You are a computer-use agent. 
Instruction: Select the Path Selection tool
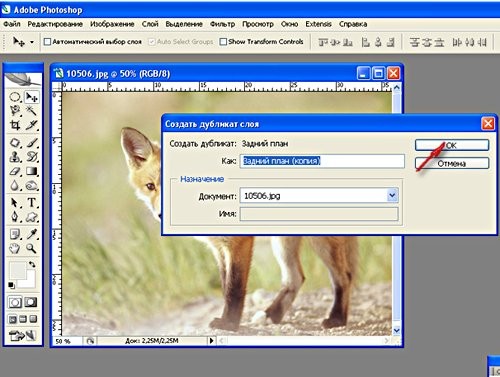[15, 203]
